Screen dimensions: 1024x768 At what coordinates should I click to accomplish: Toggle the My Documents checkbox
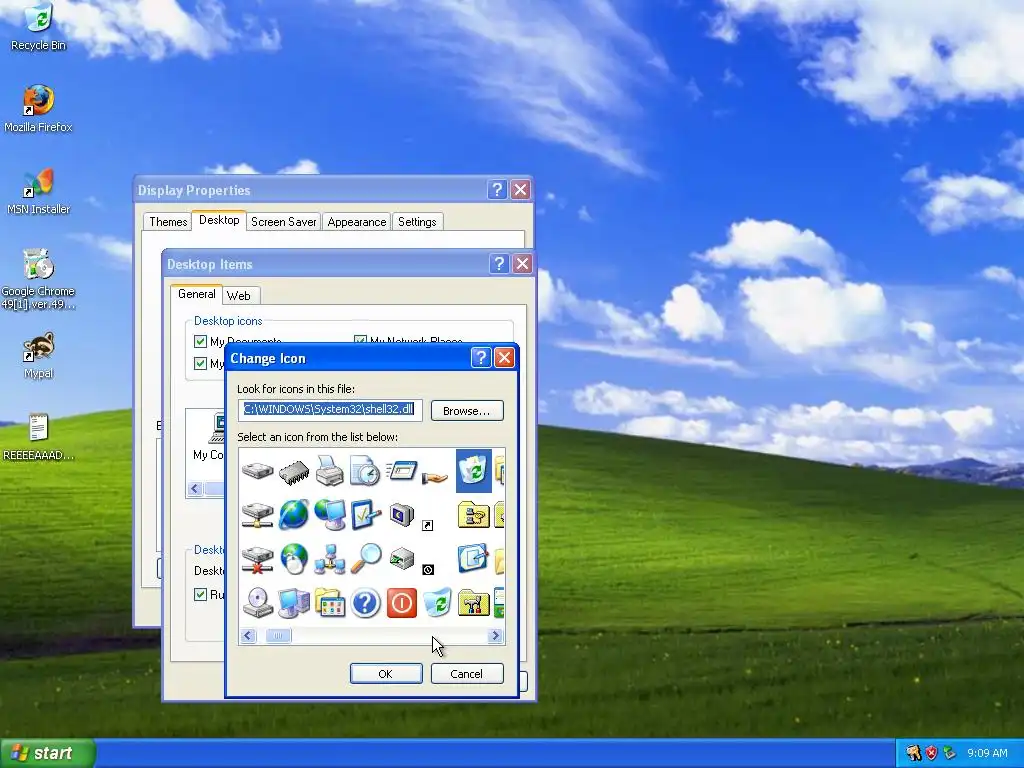(200, 341)
